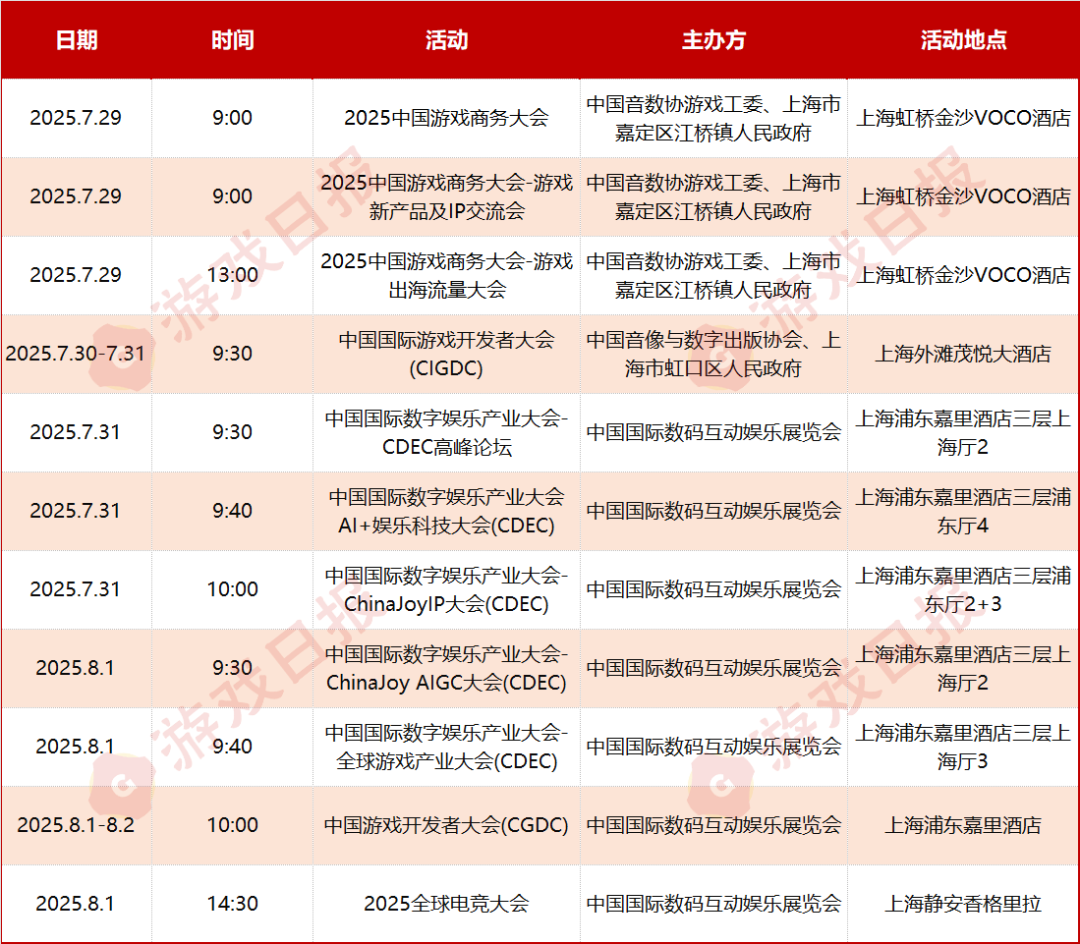
Task: Select the 2025全球电竞大会 activity cell
Action: (446, 903)
